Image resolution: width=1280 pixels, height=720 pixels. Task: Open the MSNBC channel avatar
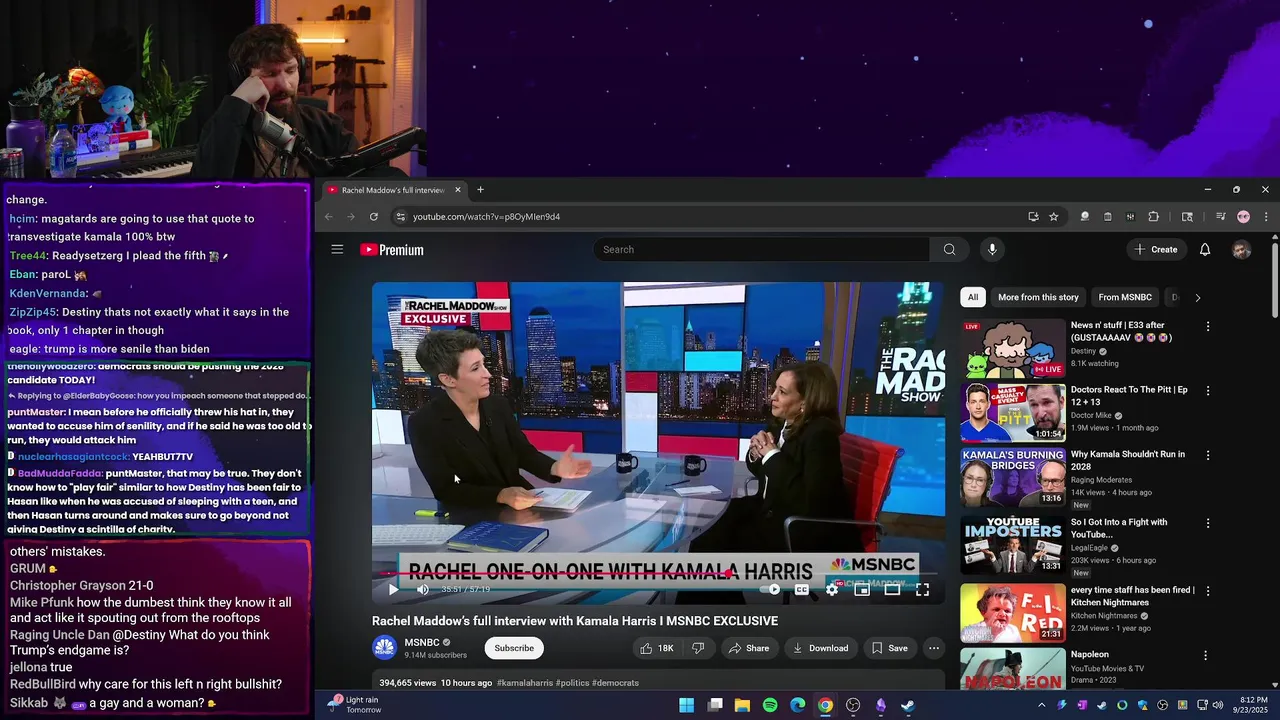384,648
